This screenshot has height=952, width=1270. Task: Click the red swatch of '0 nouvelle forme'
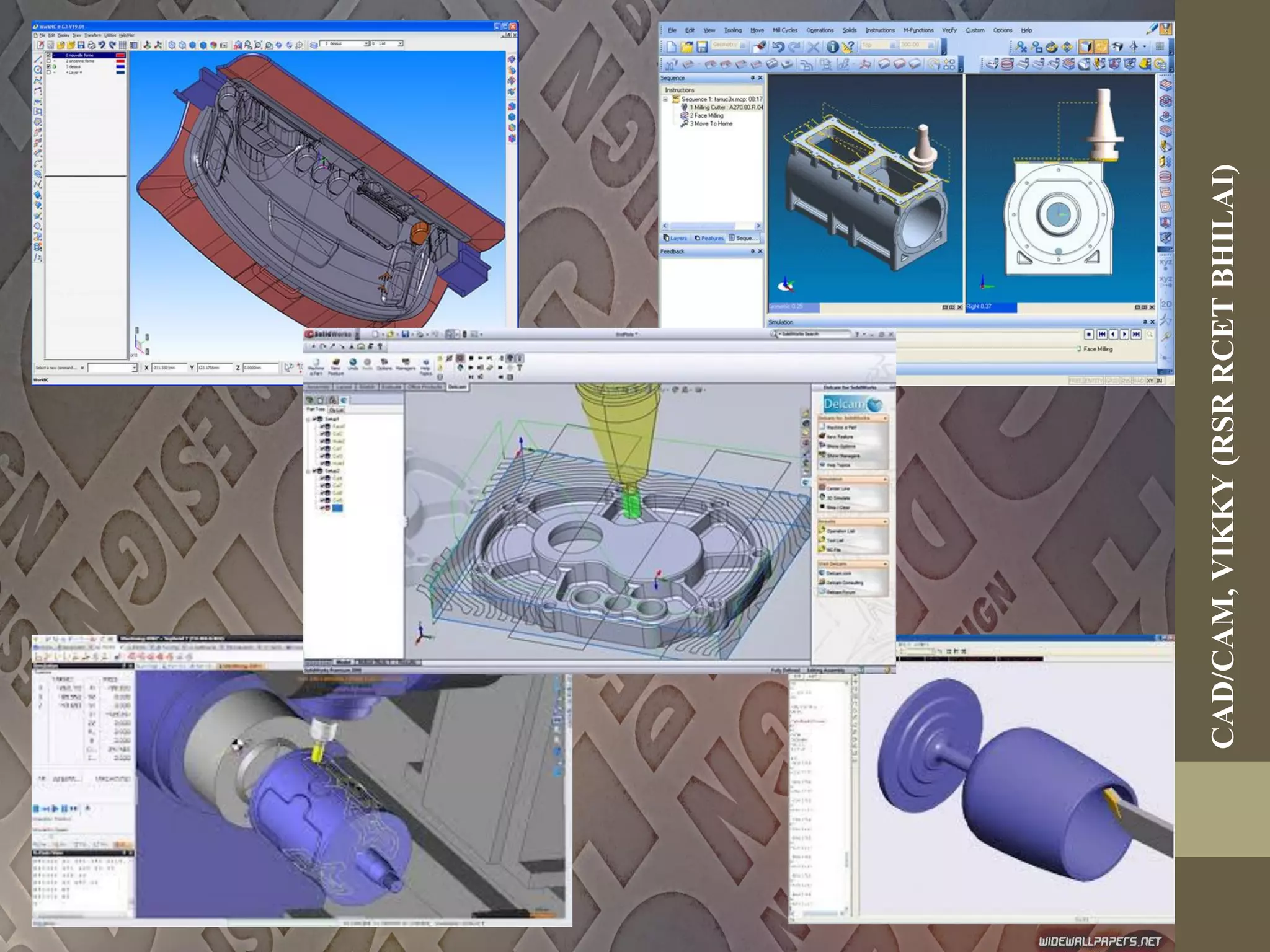(120, 55)
